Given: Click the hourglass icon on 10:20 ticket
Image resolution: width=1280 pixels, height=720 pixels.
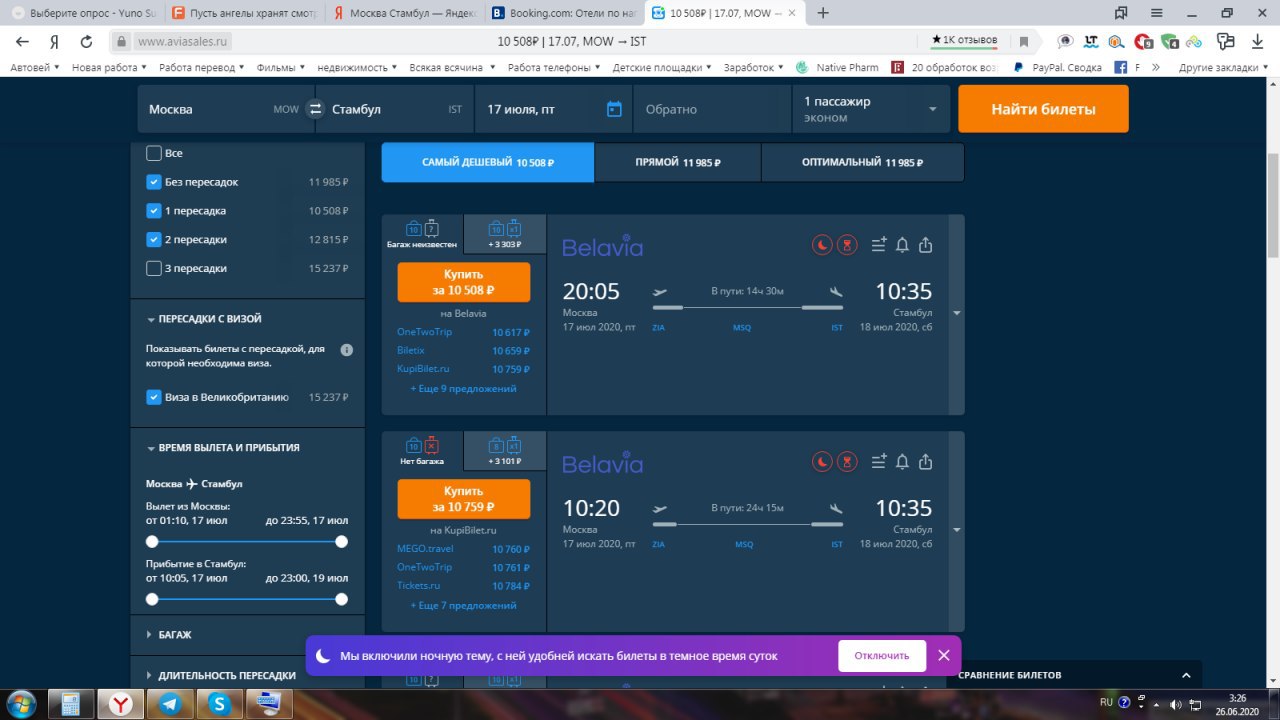Looking at the screenshot, I should pyautogui.click(x=847, y=461).
